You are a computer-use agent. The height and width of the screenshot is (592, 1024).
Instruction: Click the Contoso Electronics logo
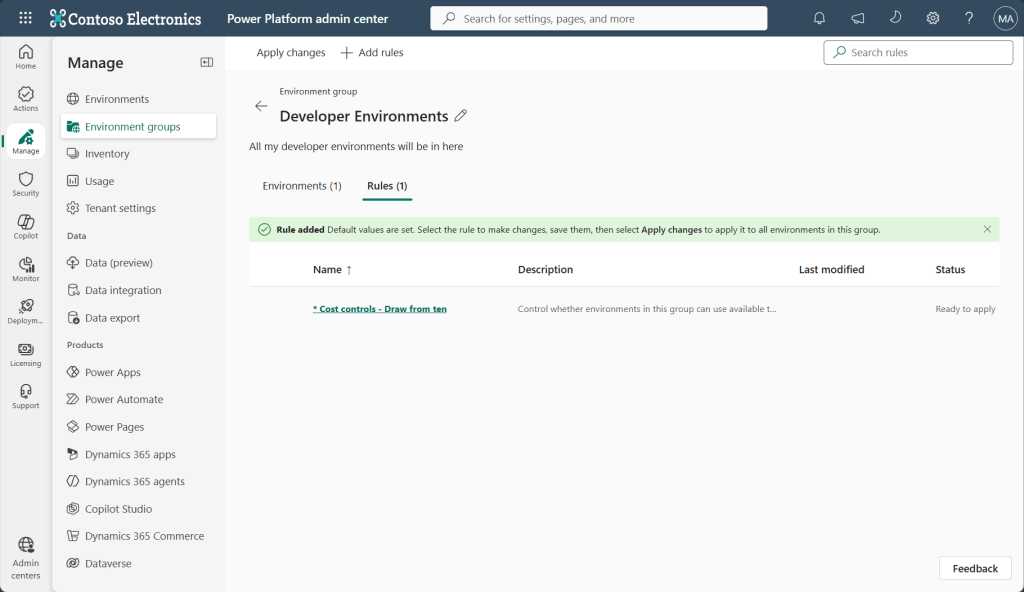[x=125, y=19]
